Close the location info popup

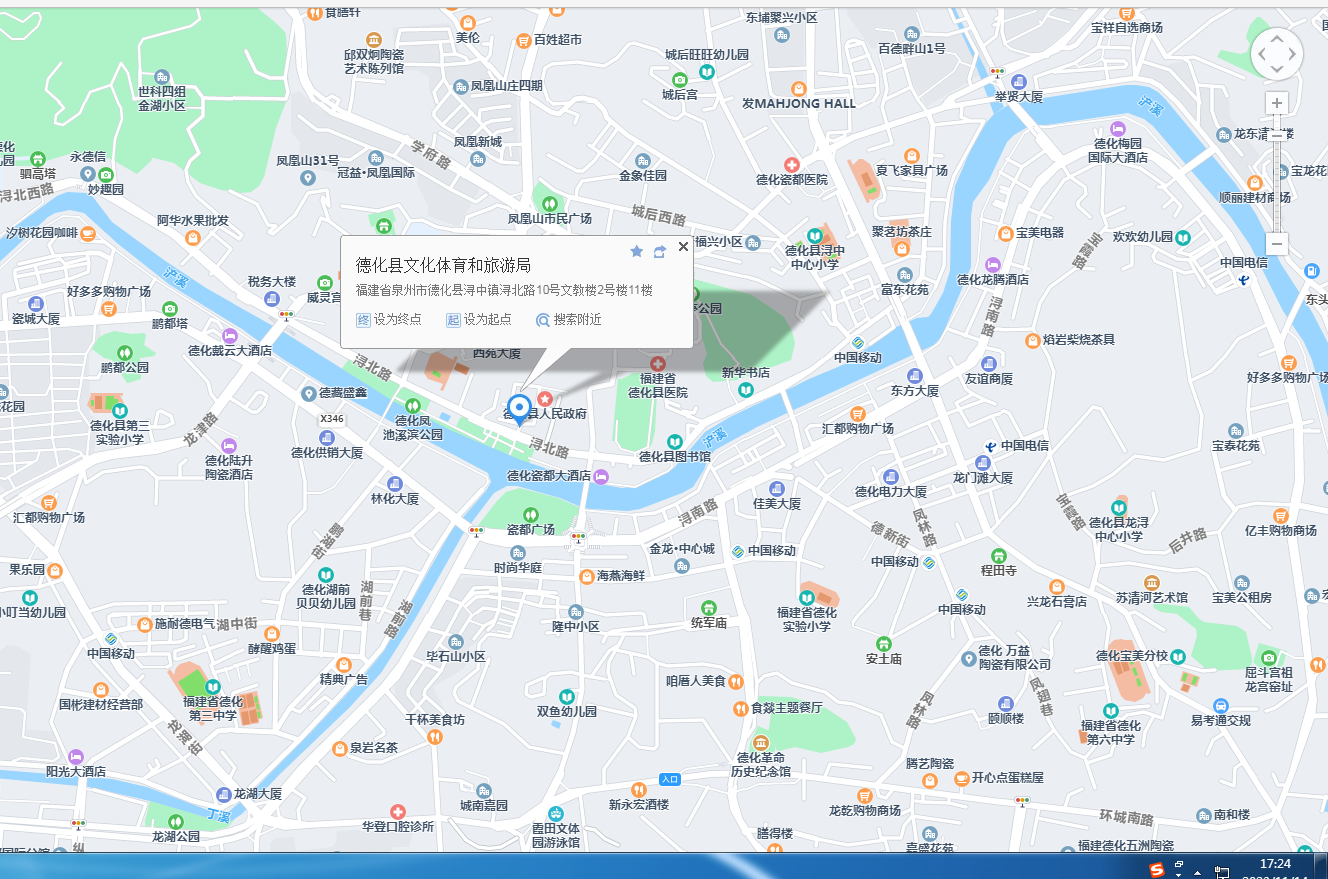[x=683, y=246]
